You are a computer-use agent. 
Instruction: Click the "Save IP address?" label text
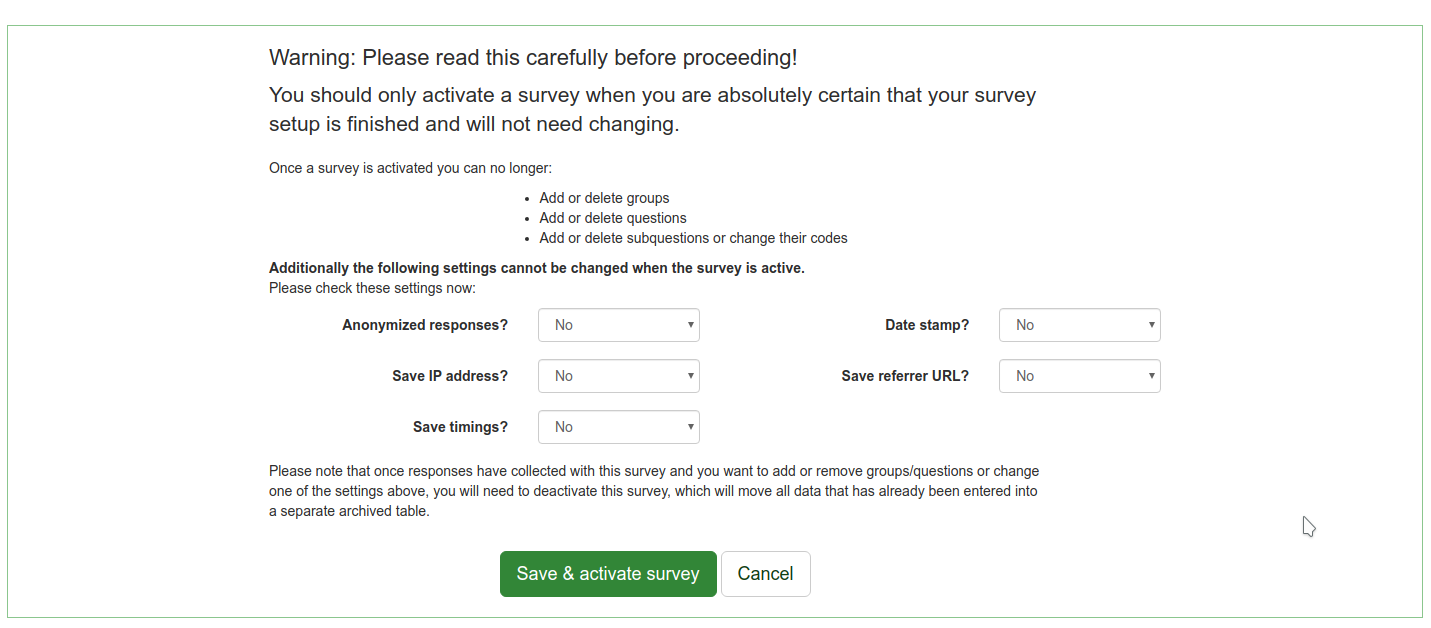pos(449,376)
